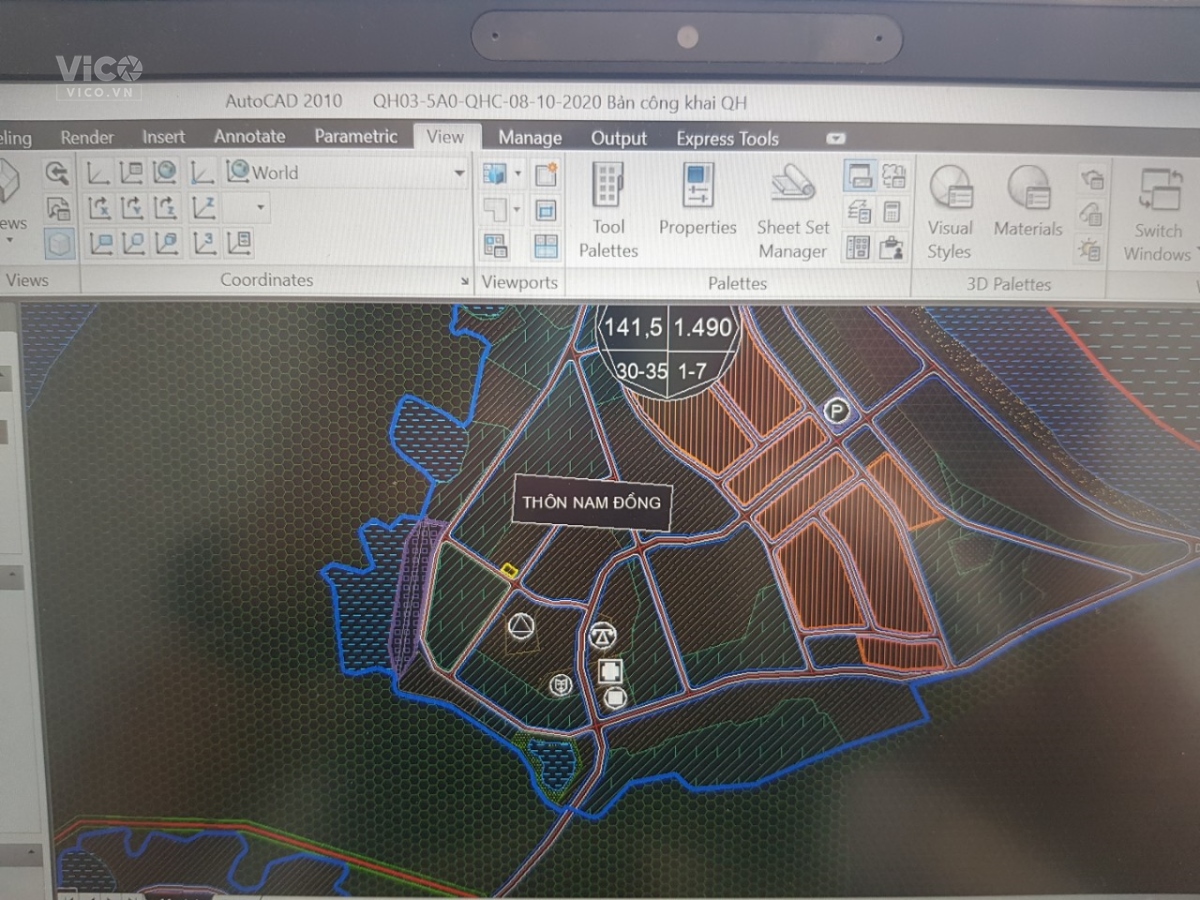The image size is (1200, 900).
Task: Open the Named Views manager icon
Action: click(x=58, y=208)
